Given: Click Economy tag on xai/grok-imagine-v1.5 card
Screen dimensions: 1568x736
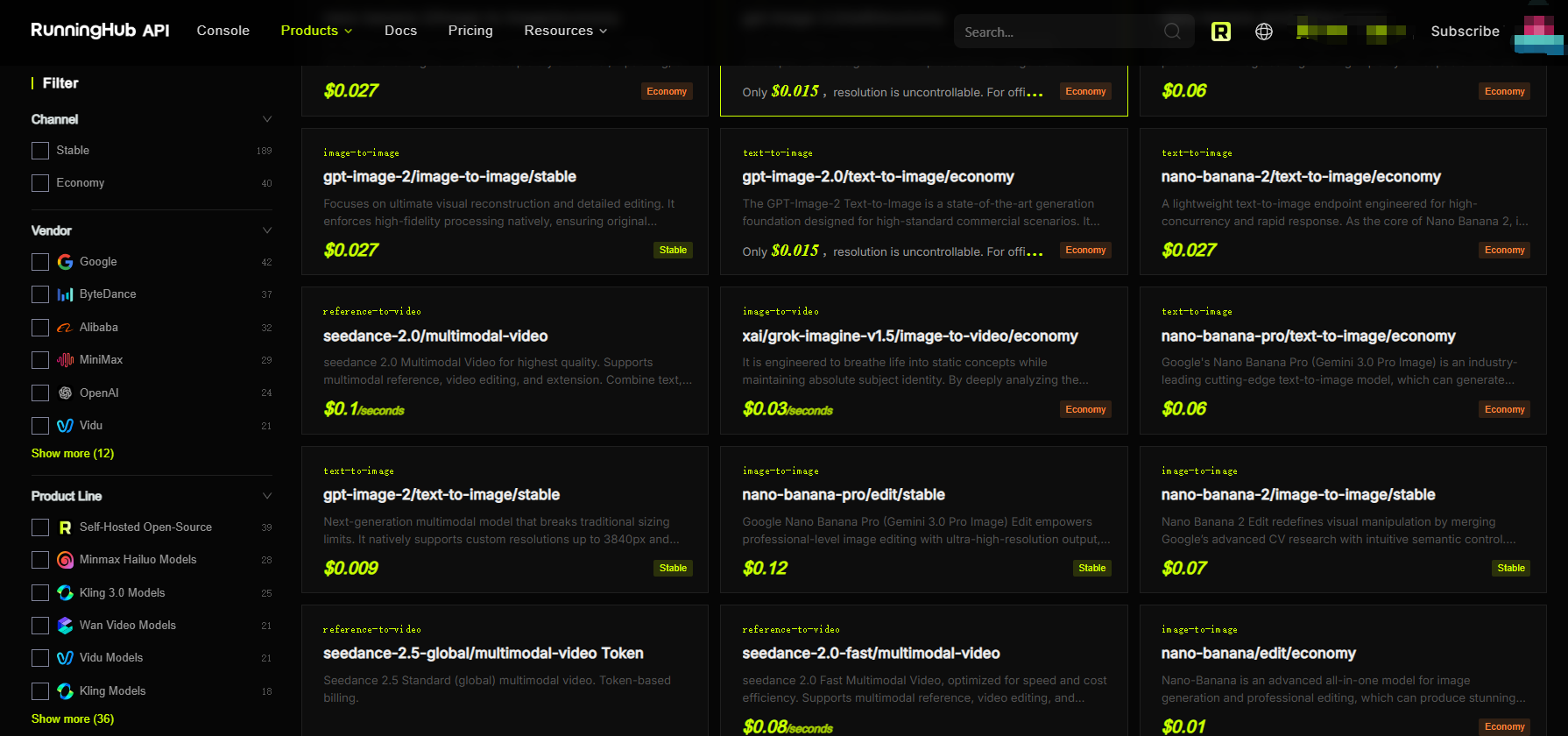Looking at the screenshot, I should coord(1086,410).
